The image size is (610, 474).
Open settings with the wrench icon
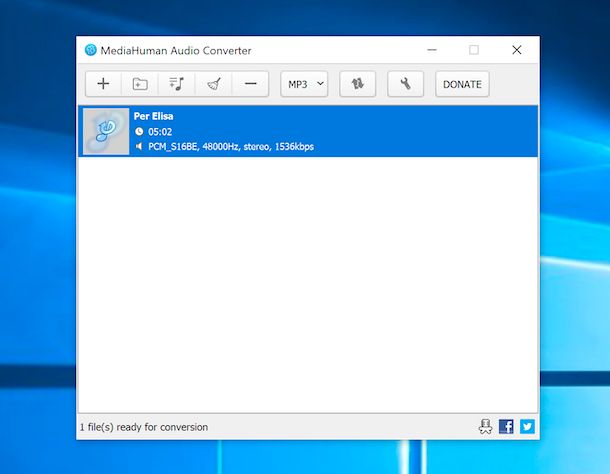click(405, 84)
